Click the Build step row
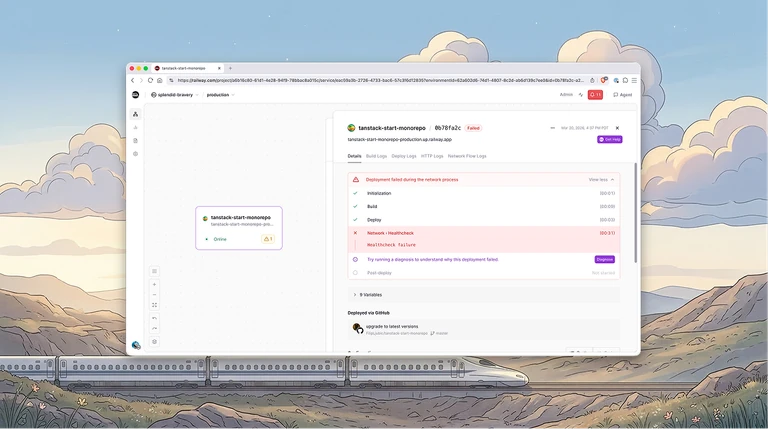Viewport: 768px width, 429px height. coord(483,207)
